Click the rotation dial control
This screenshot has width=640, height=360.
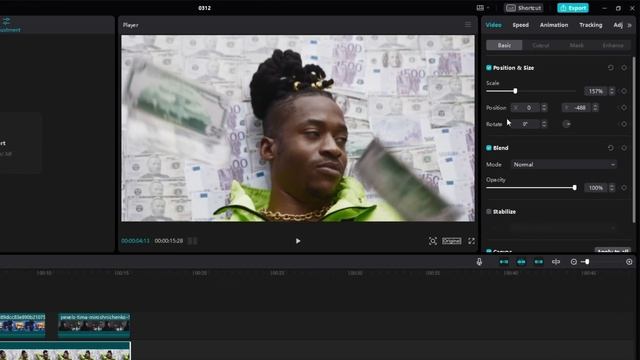567,124
